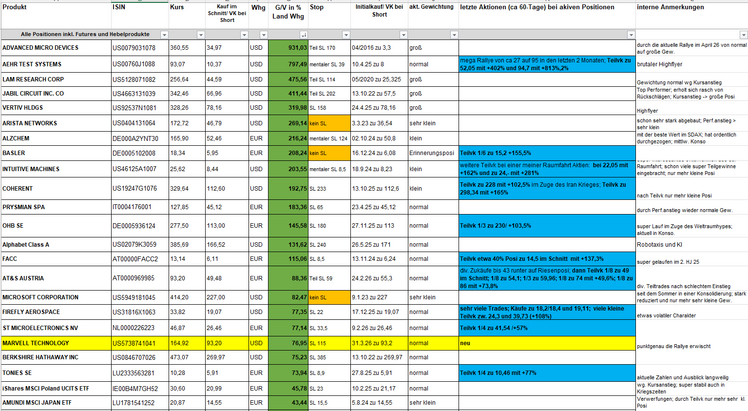Viewport: 748px width, 411px height.
Task: Open the 'letzte Aktionen' column filter dropdown
Action: [x=631, y=35]
